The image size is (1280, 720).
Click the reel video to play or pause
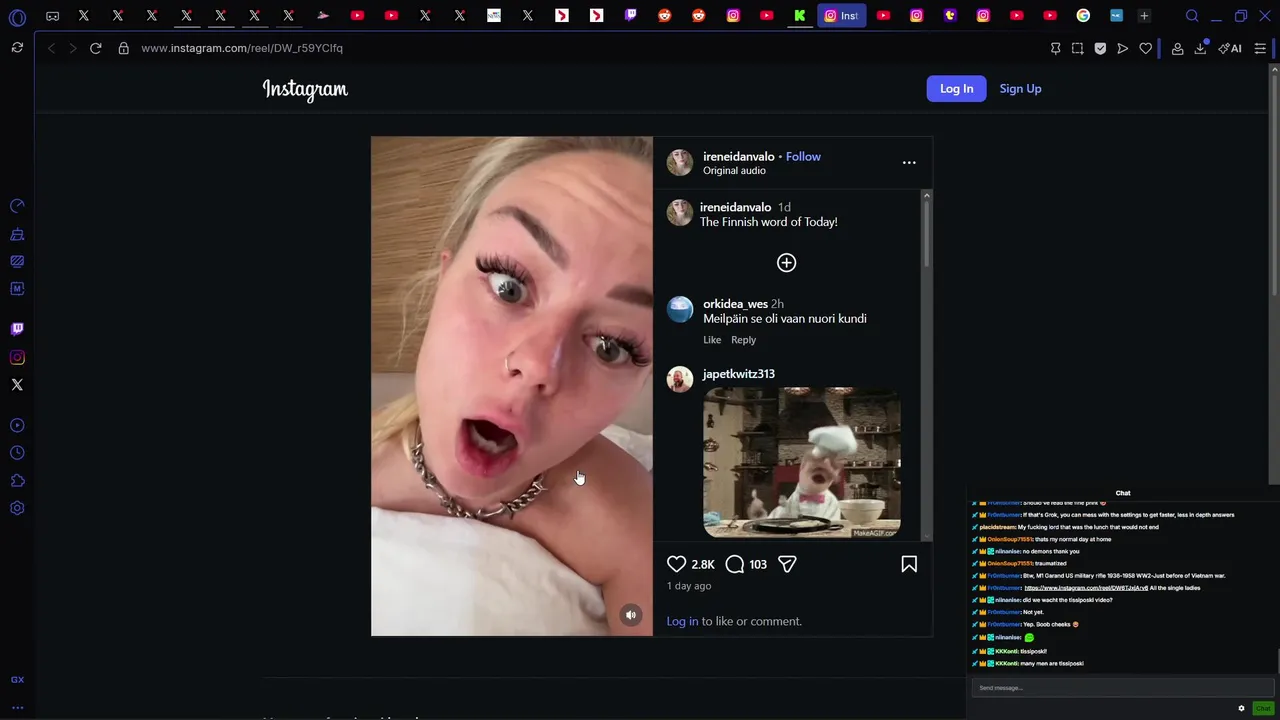[512, 386]
